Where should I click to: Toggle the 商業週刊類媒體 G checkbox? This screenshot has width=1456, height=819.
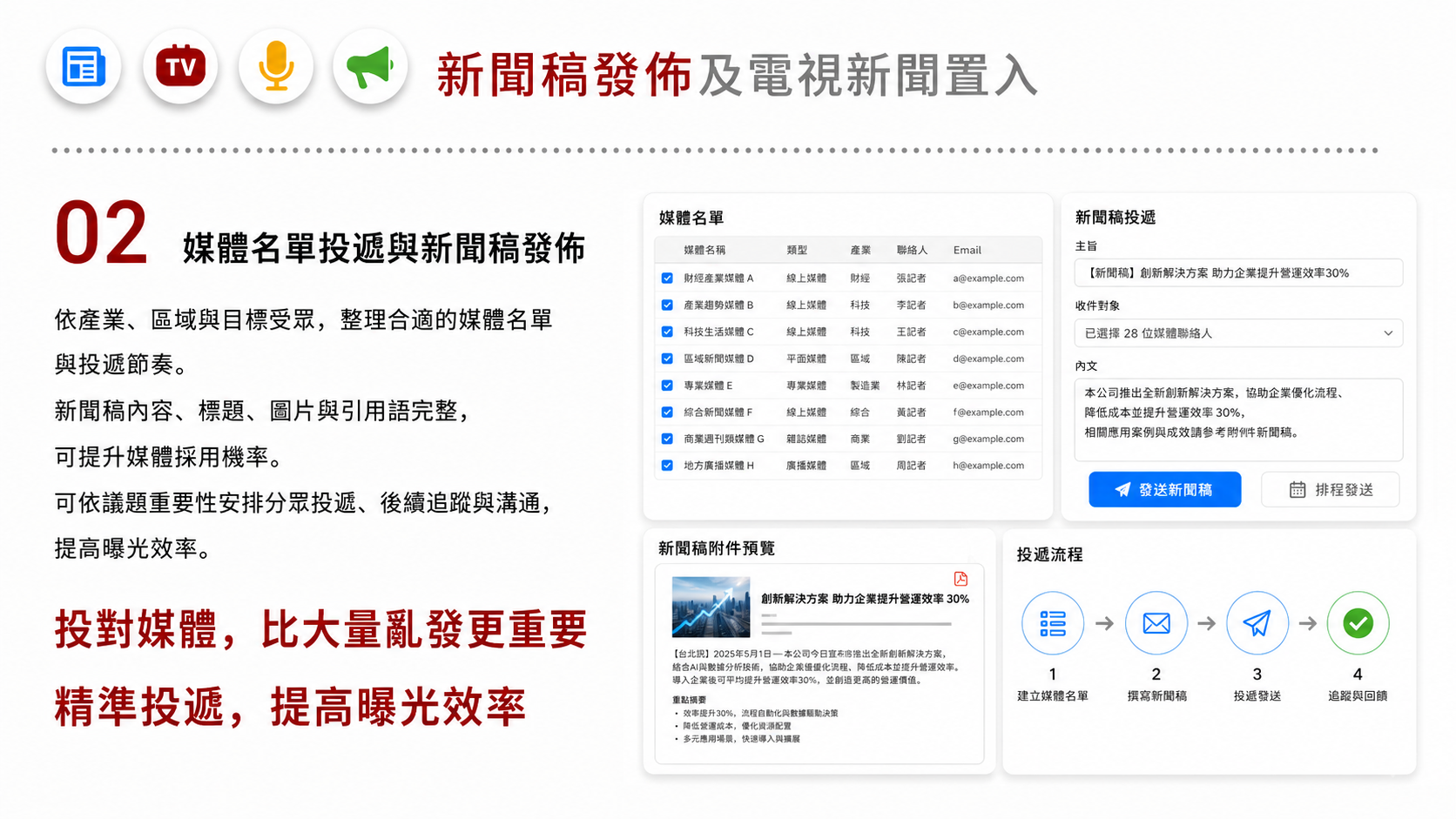point(667,439)
